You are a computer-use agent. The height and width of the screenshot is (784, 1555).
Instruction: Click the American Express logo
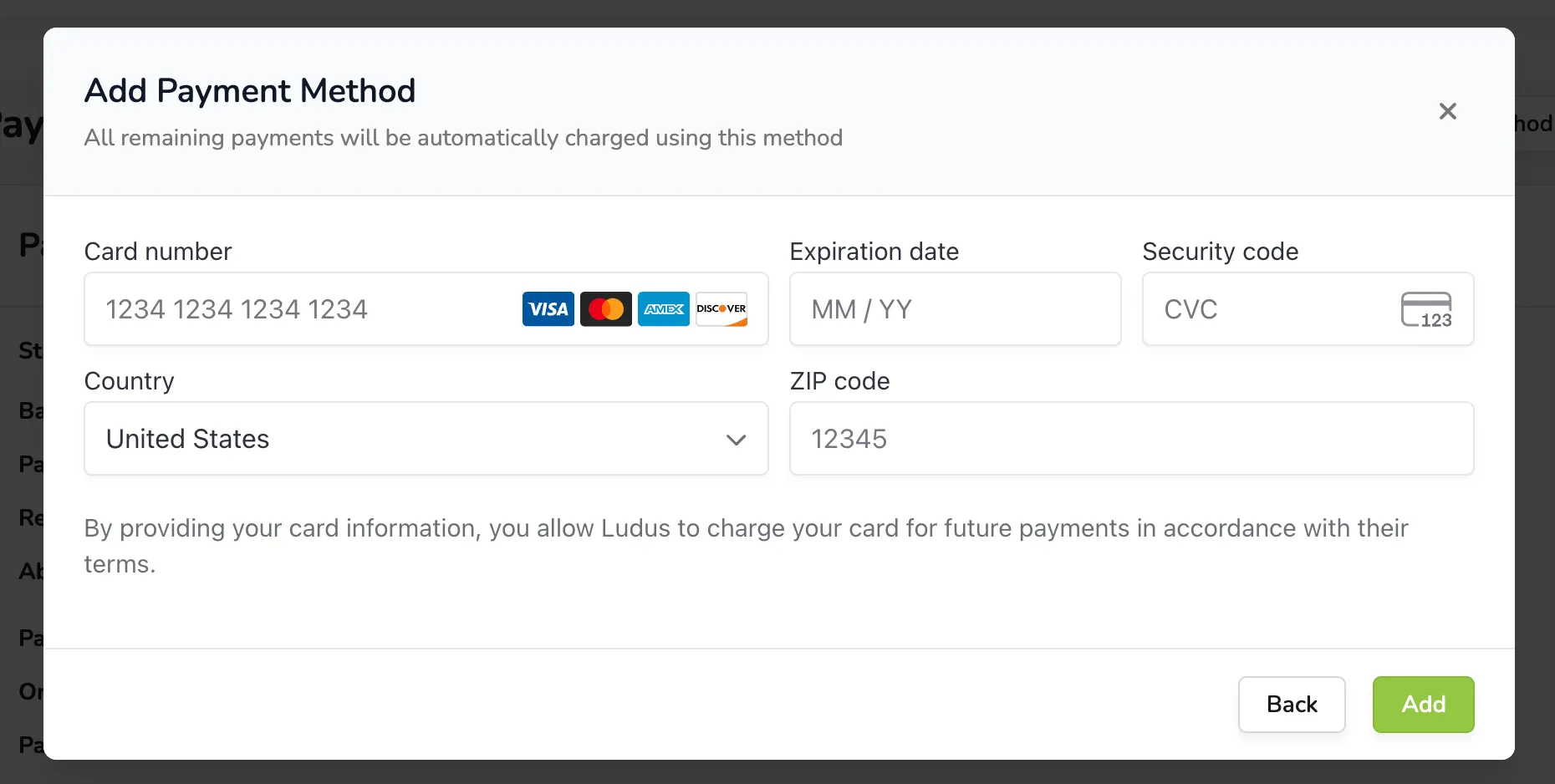click(664, 309)
